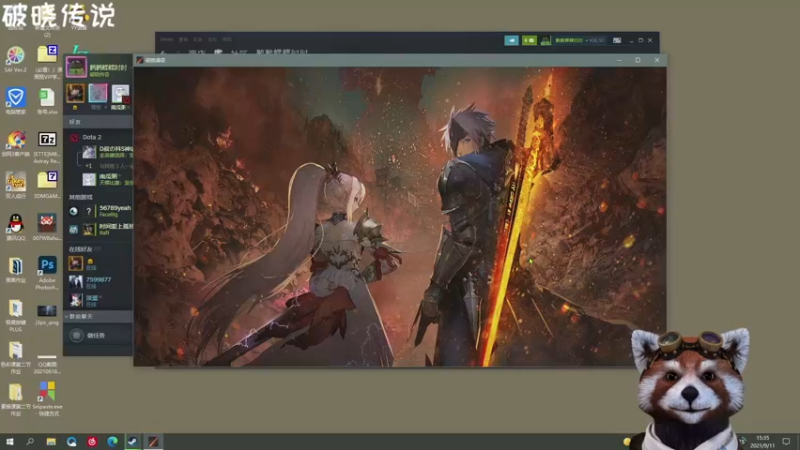Screen dimensions: 800x450
Task: Open the It Takes Two game shortcut
Action: click(15, 185)
